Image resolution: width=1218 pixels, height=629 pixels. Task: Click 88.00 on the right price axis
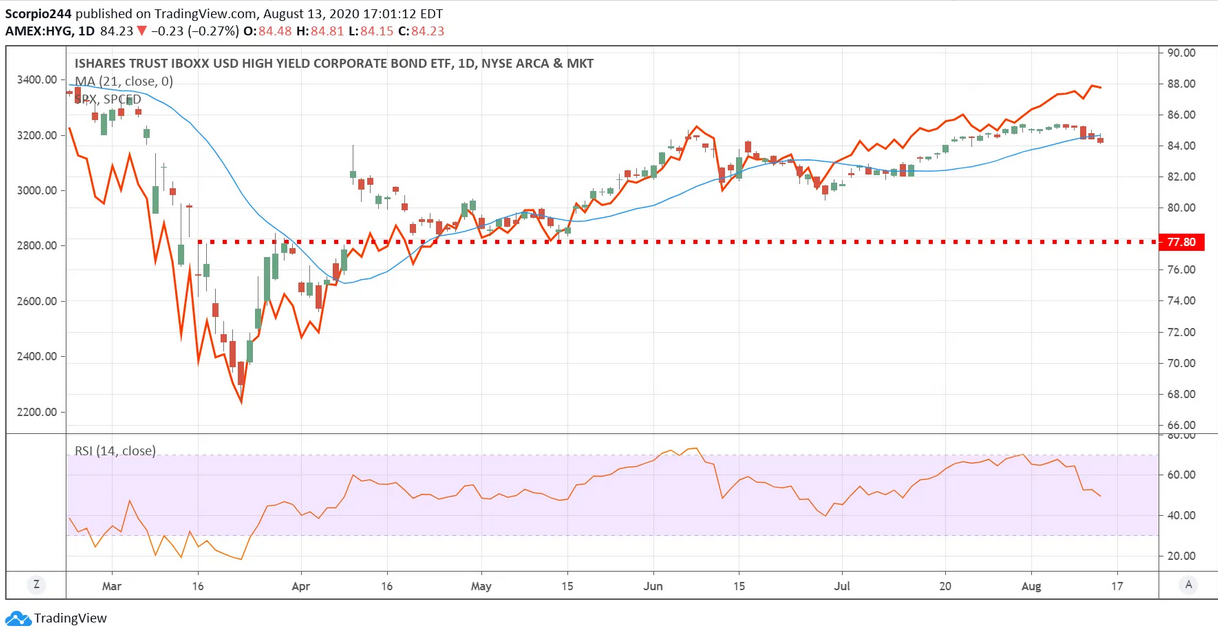point(1181,84)
